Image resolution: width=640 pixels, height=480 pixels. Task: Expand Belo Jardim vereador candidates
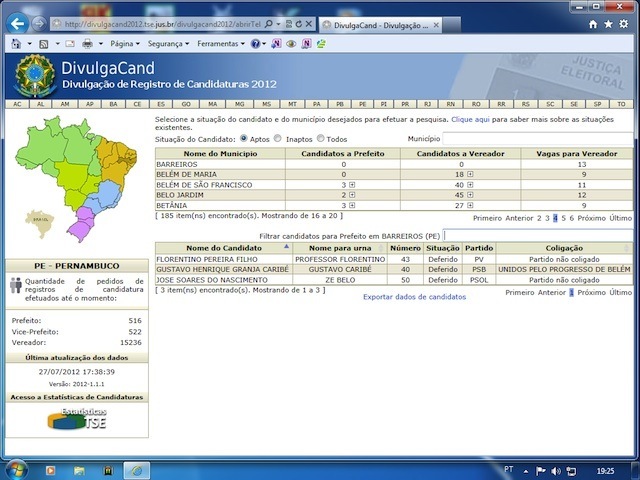[469, 195]
